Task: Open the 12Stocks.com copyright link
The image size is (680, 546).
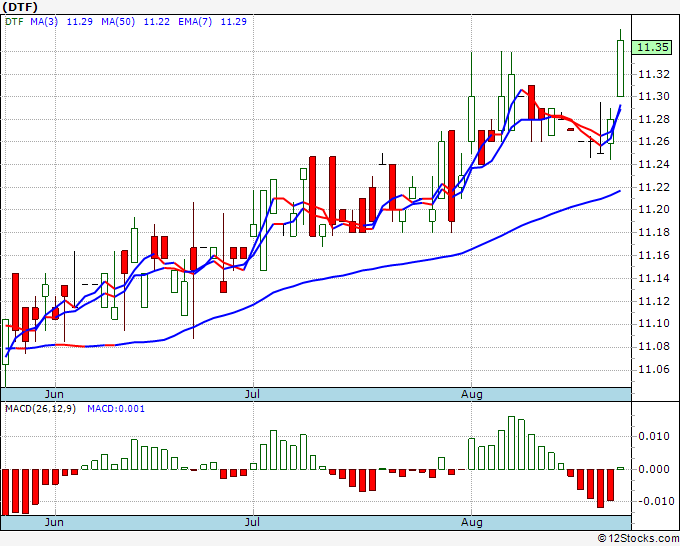Action: point(638,538)
